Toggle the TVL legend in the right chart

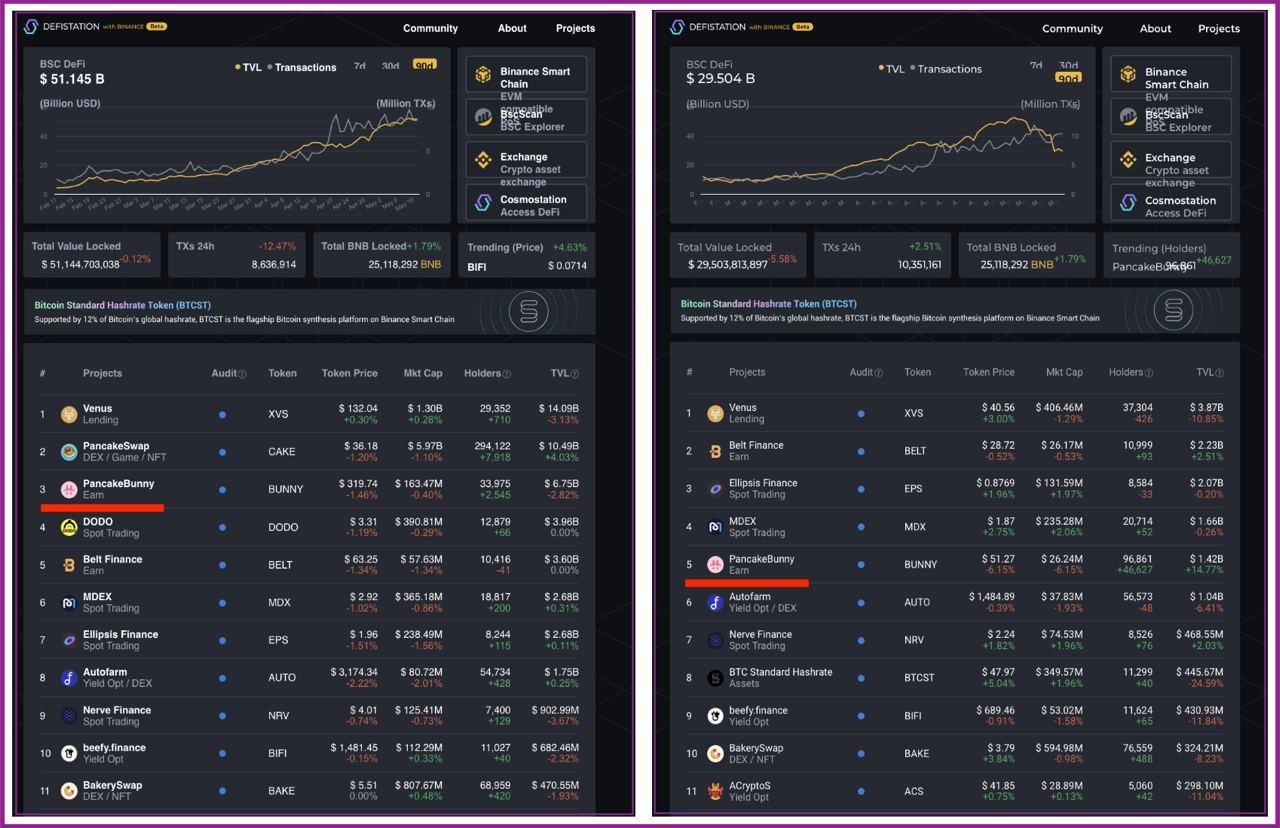tap(891, 69)
